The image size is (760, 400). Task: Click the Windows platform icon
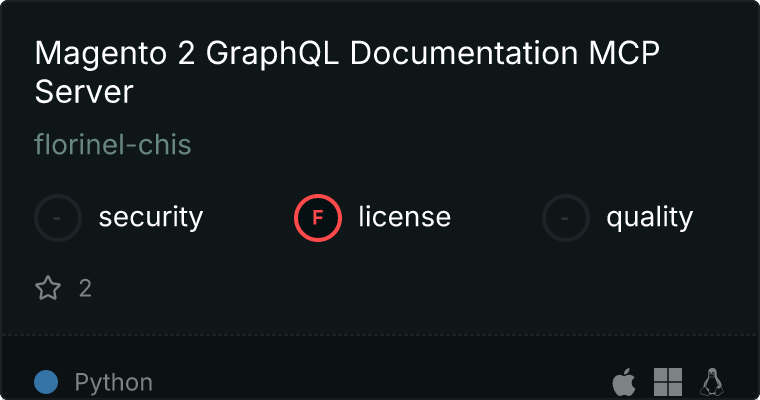tap(668, 381)
